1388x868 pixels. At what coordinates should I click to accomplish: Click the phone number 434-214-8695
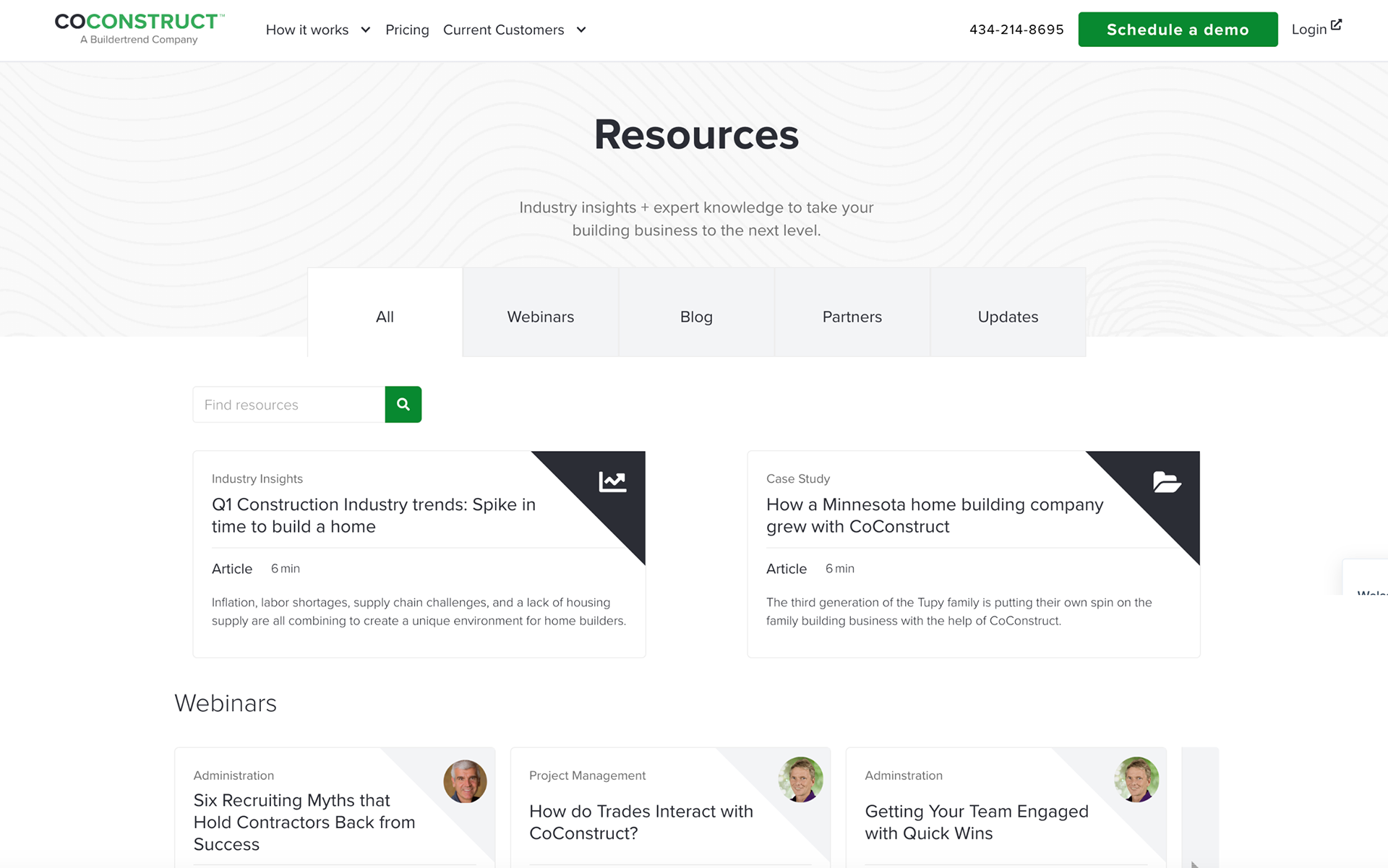click(1016, 30)
